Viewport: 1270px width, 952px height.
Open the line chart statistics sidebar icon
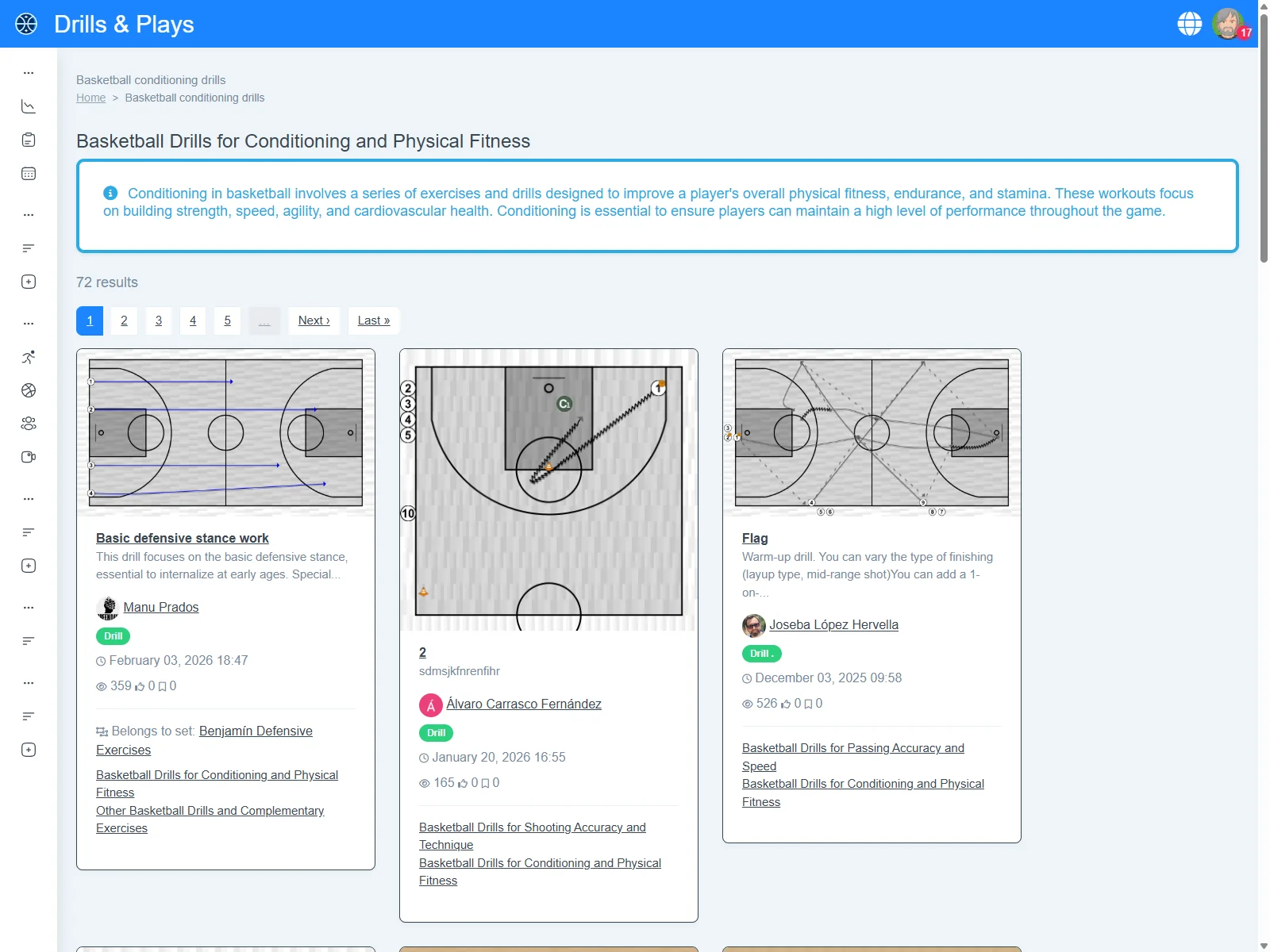29,106
